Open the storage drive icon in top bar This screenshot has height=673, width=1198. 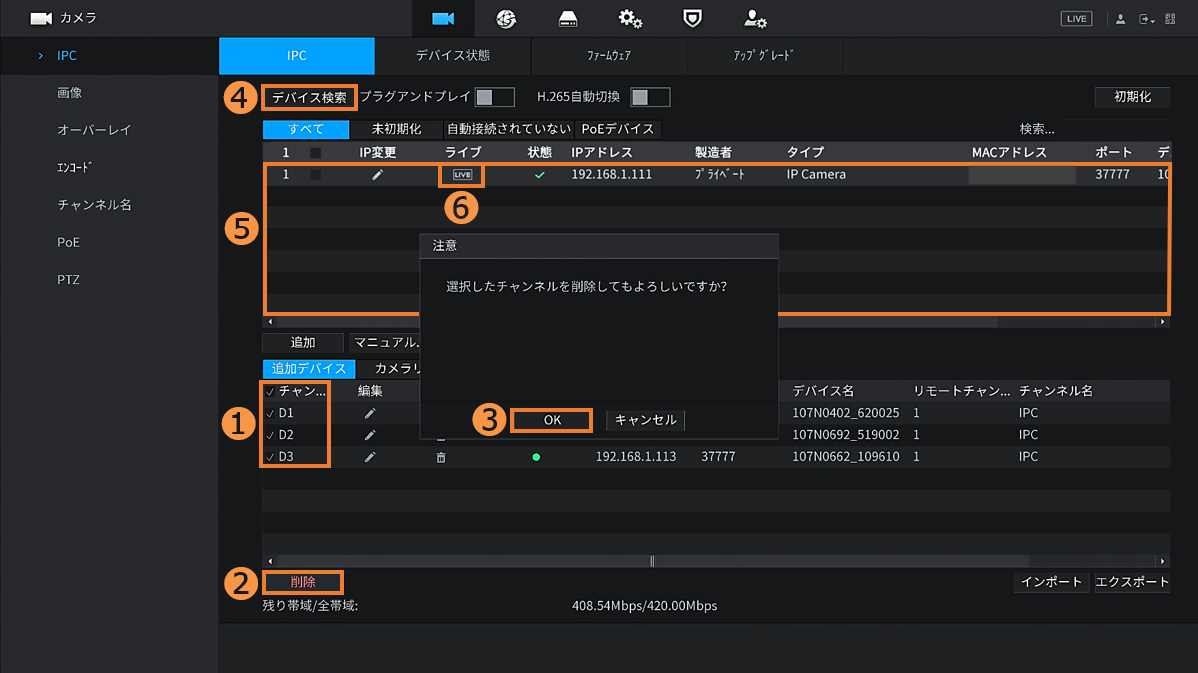pos(568,18)
